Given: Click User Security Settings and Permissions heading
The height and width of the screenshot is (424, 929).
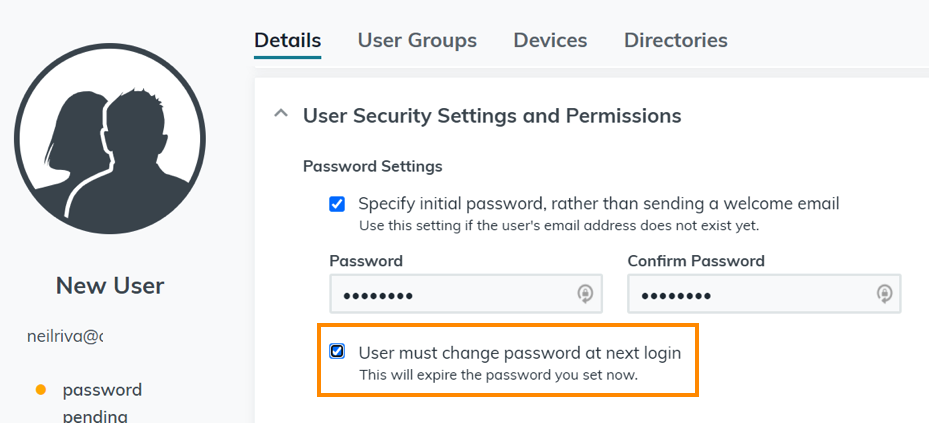Looking at the screenshot, I should [x=491, y=116].
